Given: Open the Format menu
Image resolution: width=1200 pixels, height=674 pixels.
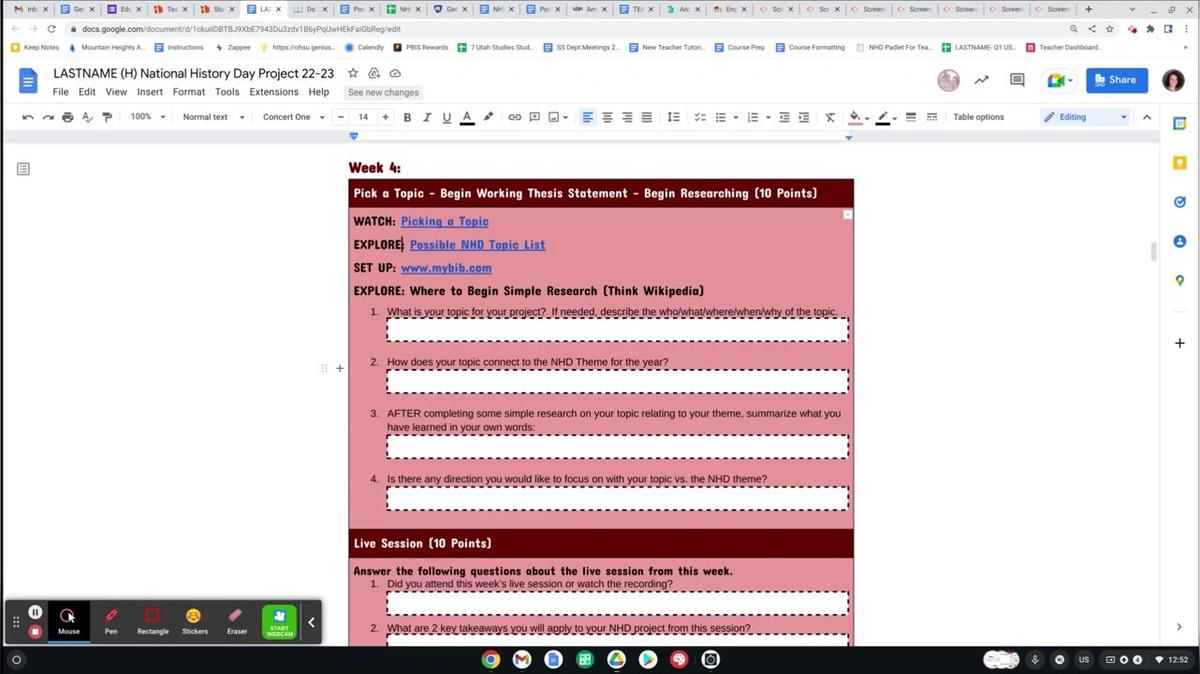Looking at the screenshot, I should point(188,91).
